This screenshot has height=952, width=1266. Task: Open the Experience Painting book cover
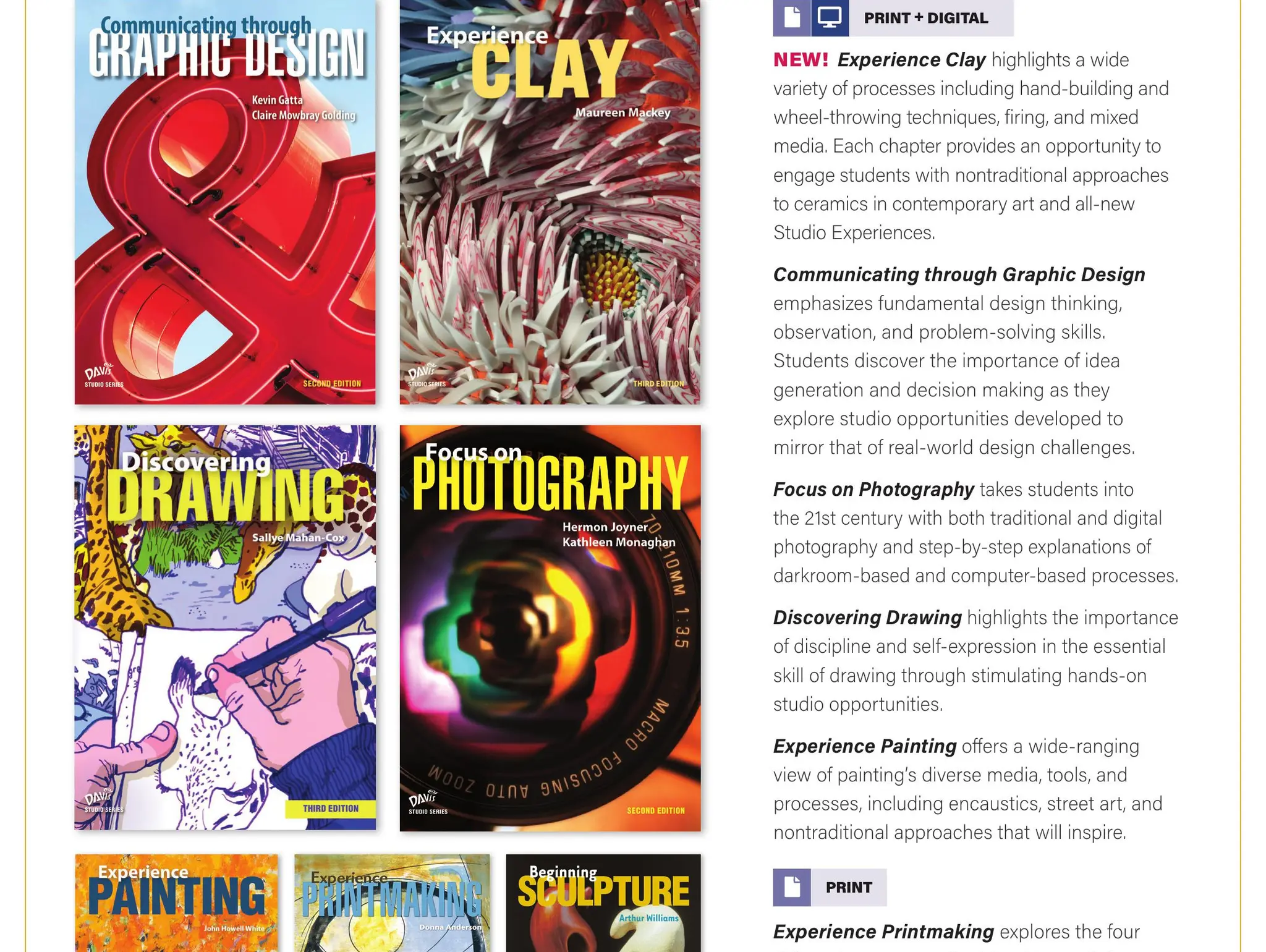(176, 903)
